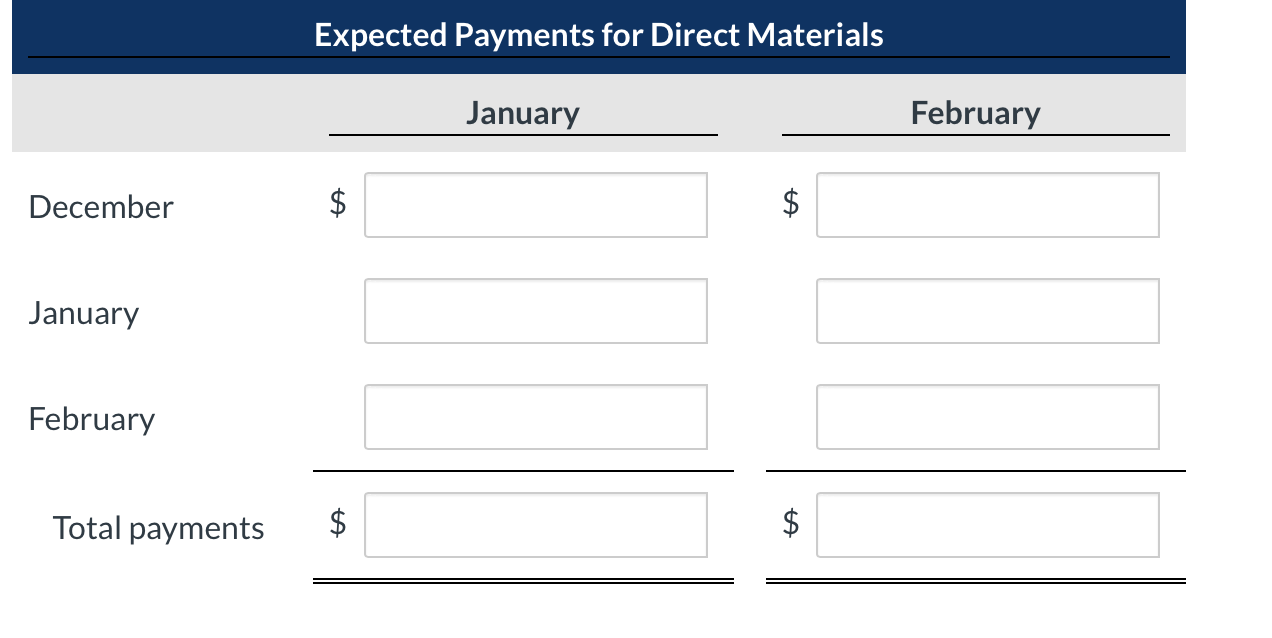Click the January row input under February column
The height and width of the screenshot is (638, 1272).
pos(987,310)
